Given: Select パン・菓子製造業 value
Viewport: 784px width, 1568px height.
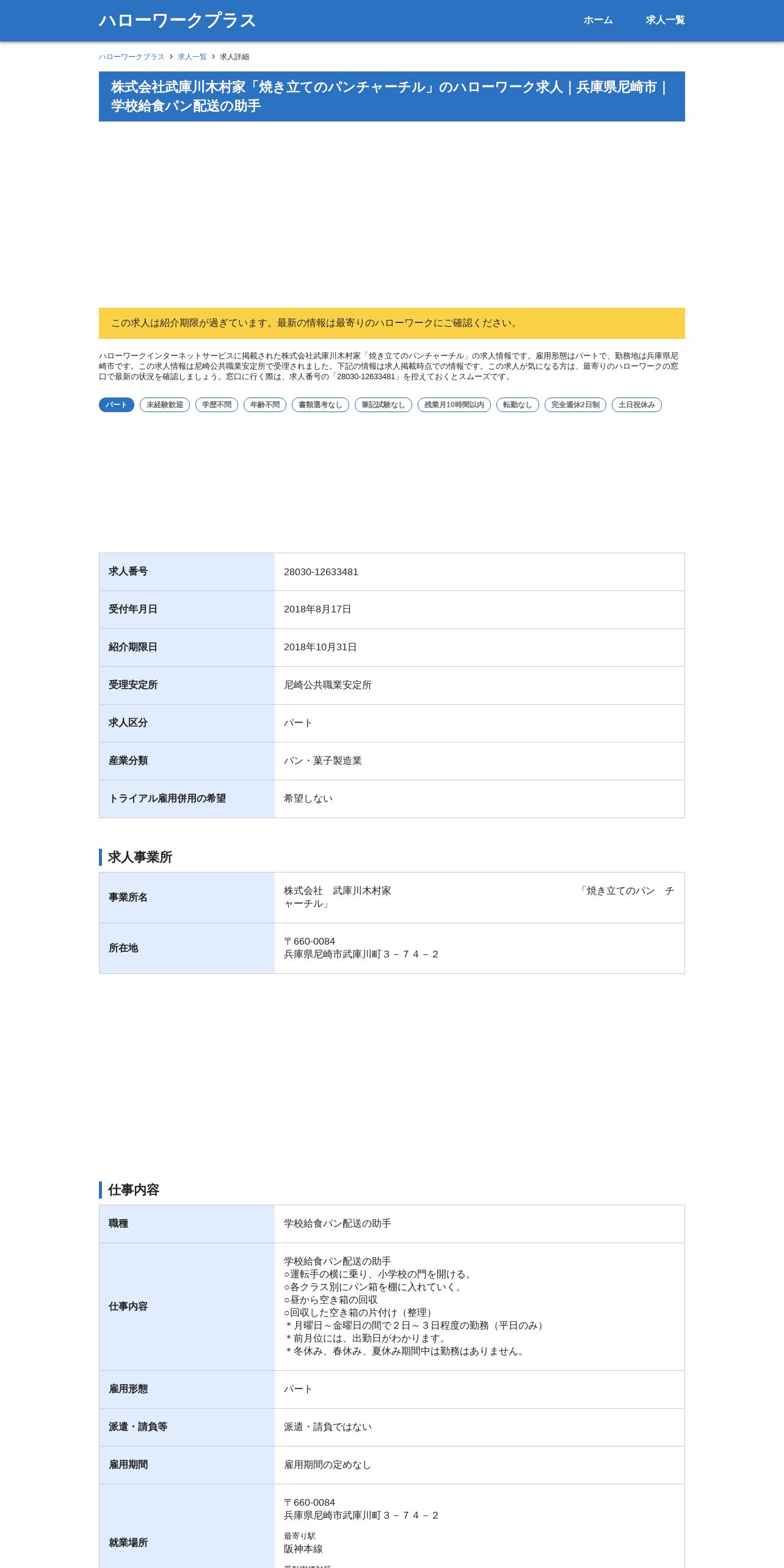Looking at the screenshot, I should coord(323,761).
